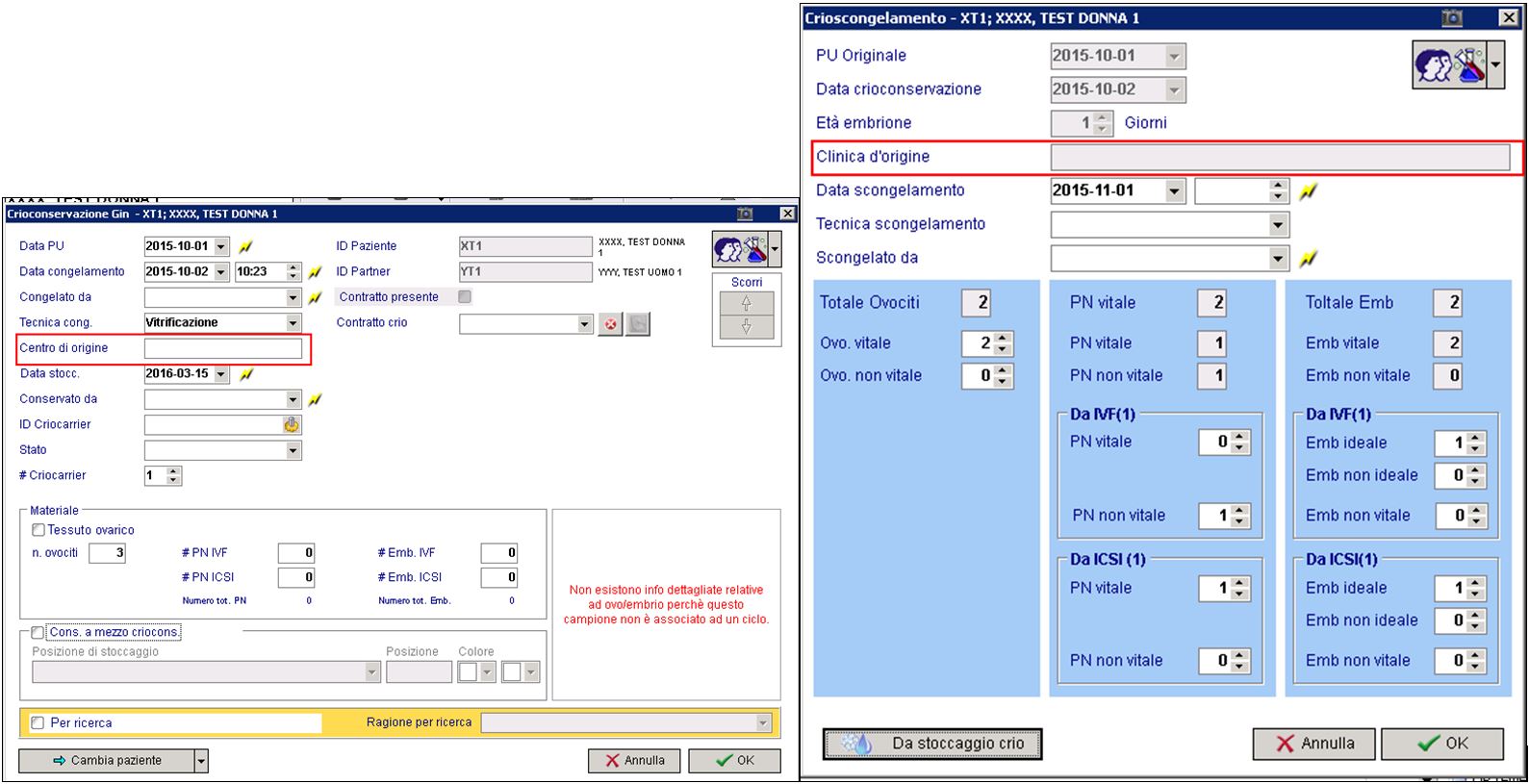Open the Scongelato da dropdown

[1278, 259]
